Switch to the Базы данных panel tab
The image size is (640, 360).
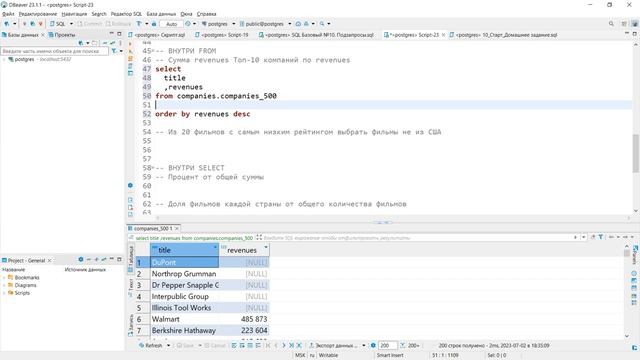click(x=20, y=35)
